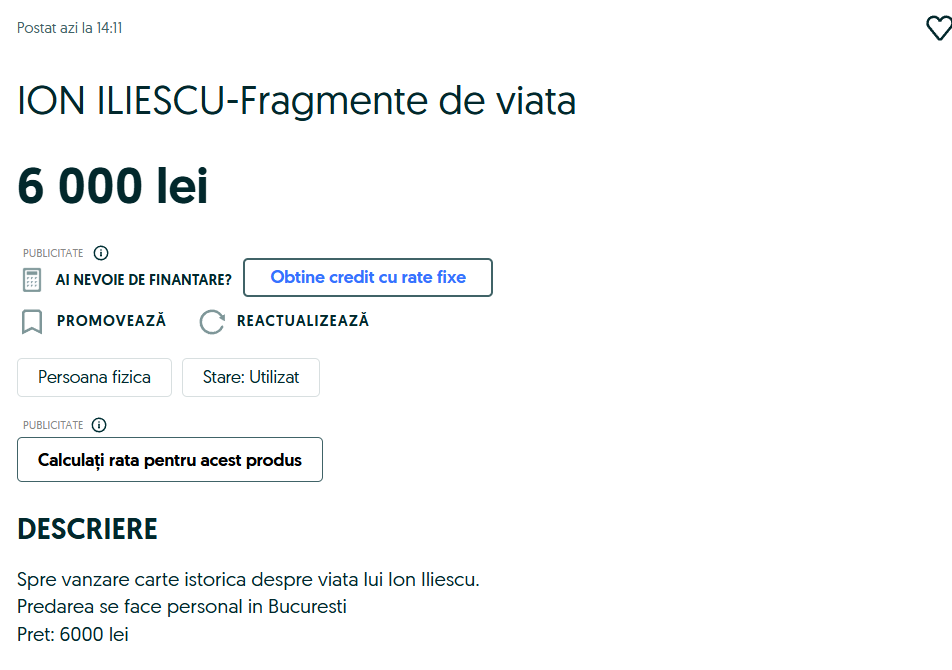The height and width of the screenshot is (670, 952).
Task: Select the "Stare: Utilizat" tag
Action: 251,378
